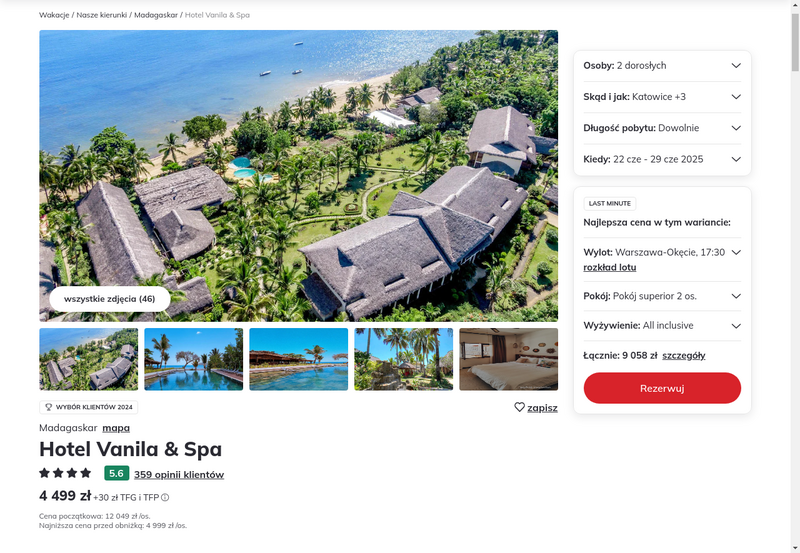
Task: Save hotel with the heart icon
Action: 535,408
